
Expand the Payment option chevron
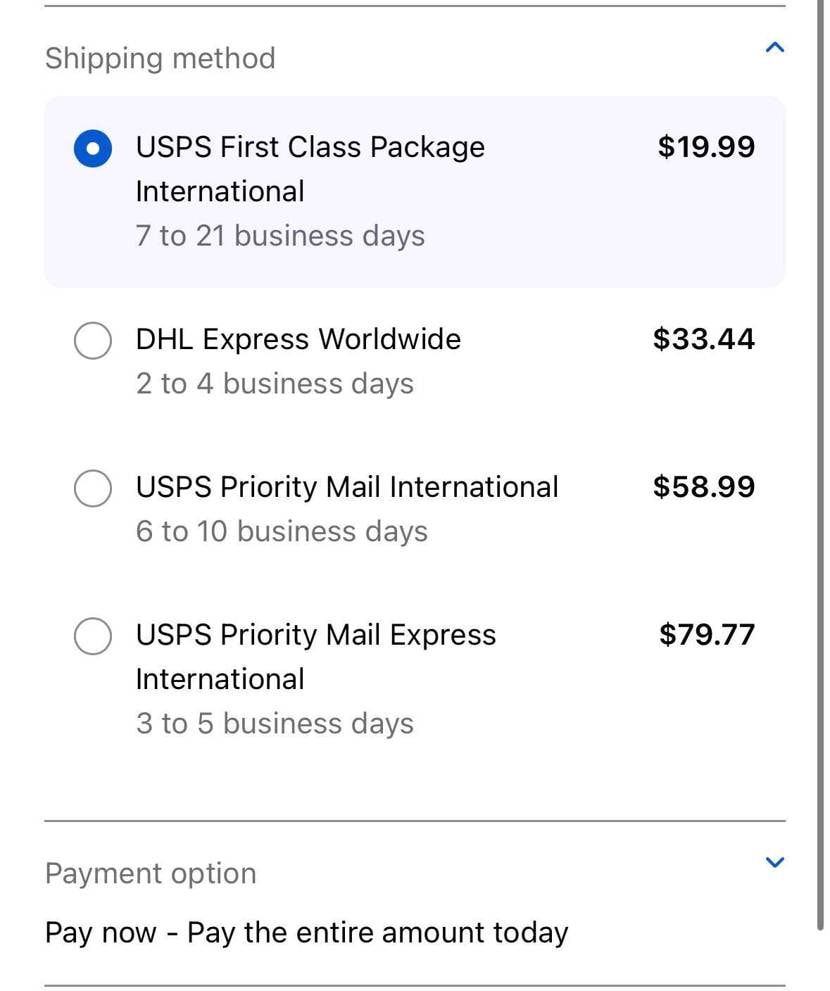pos(774,862)
